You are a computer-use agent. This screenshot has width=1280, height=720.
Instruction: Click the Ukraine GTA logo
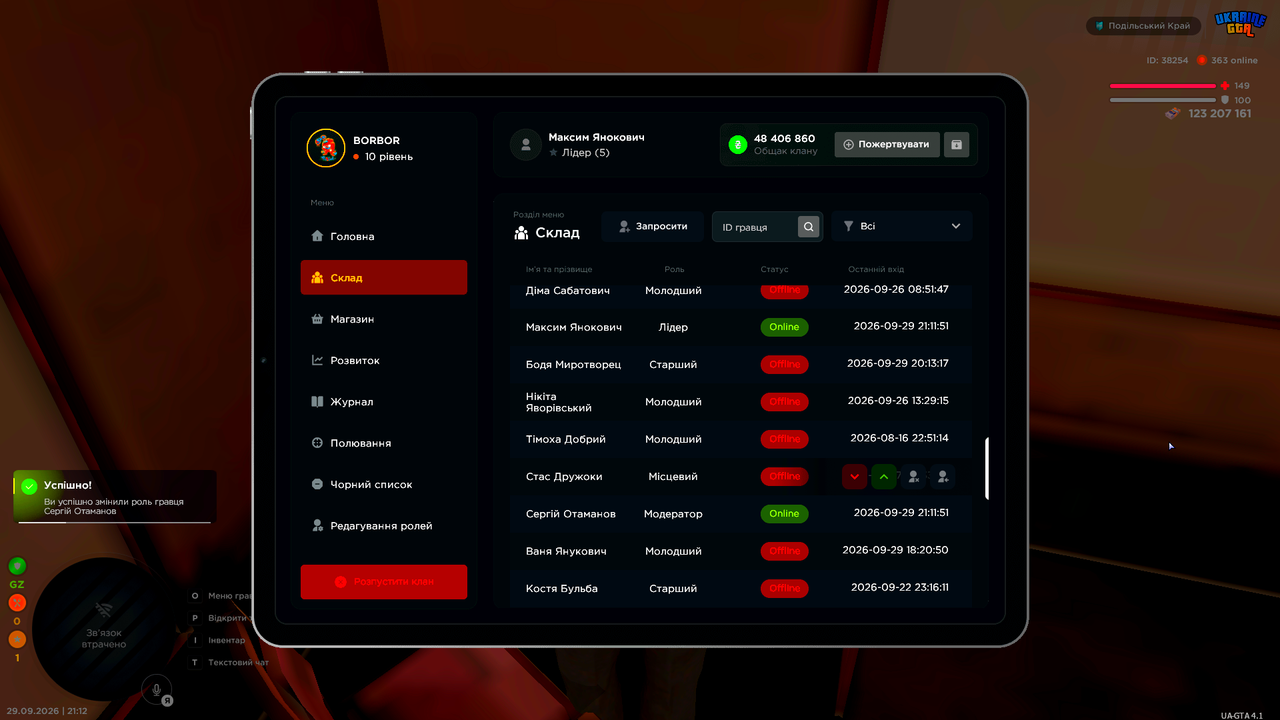coord(1241,24)
